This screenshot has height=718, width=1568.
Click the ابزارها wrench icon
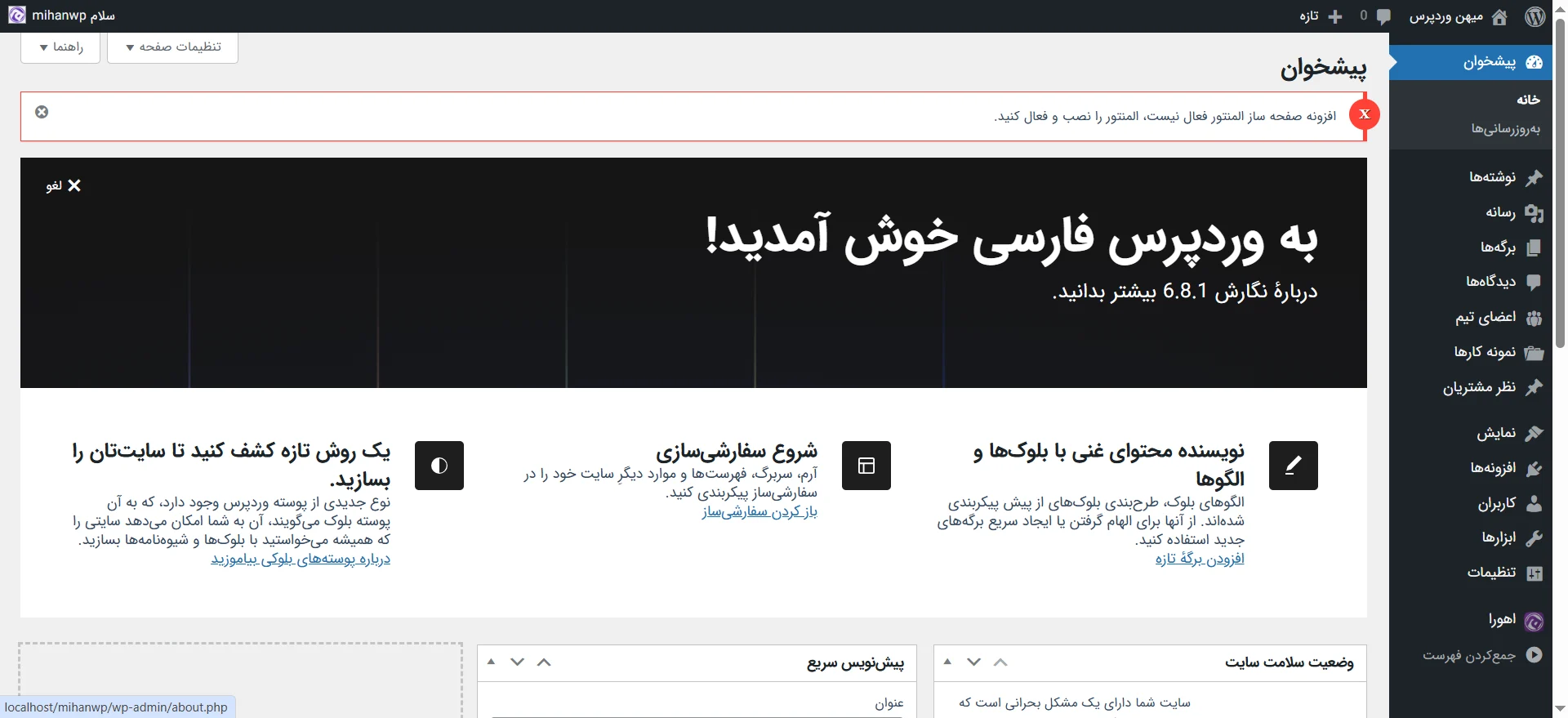[x=1535, y=537]
